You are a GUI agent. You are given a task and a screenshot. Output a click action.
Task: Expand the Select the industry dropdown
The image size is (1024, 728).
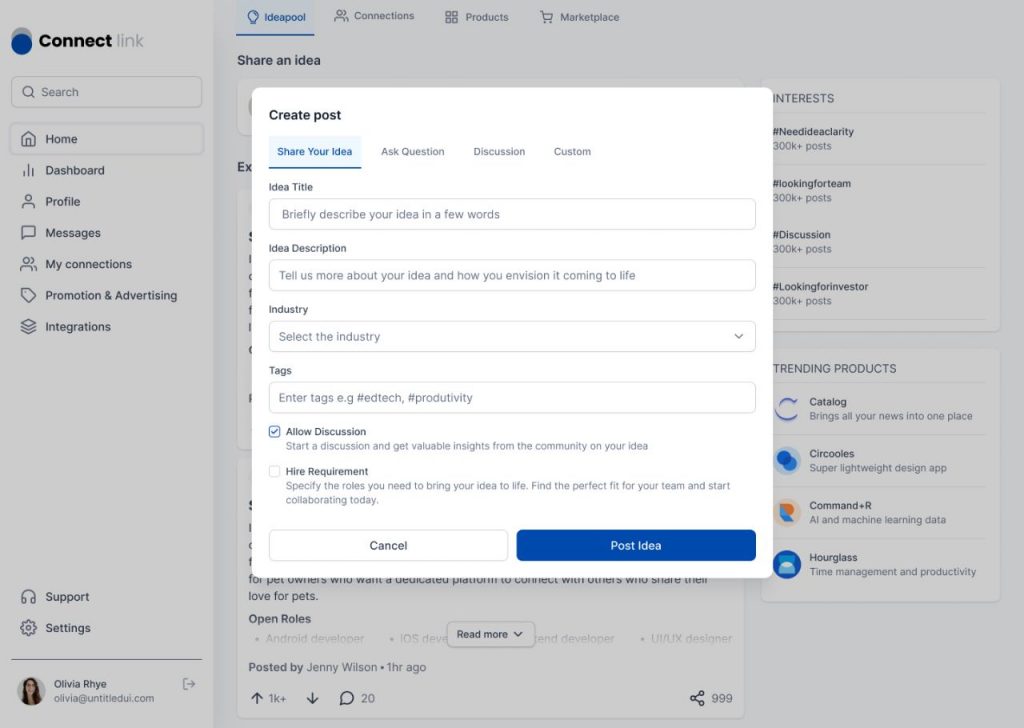pyautogui.click(x=512, y=337)
